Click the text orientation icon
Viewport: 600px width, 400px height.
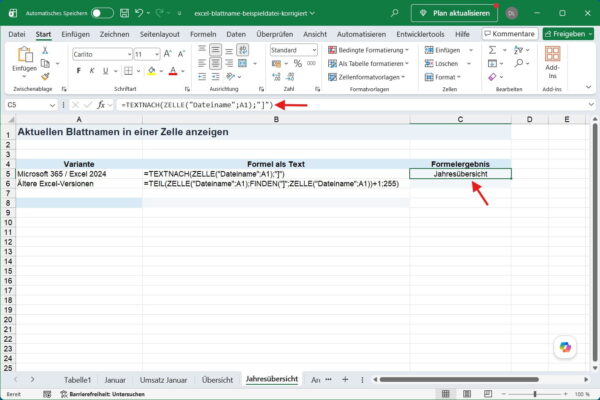click(230, 77)
